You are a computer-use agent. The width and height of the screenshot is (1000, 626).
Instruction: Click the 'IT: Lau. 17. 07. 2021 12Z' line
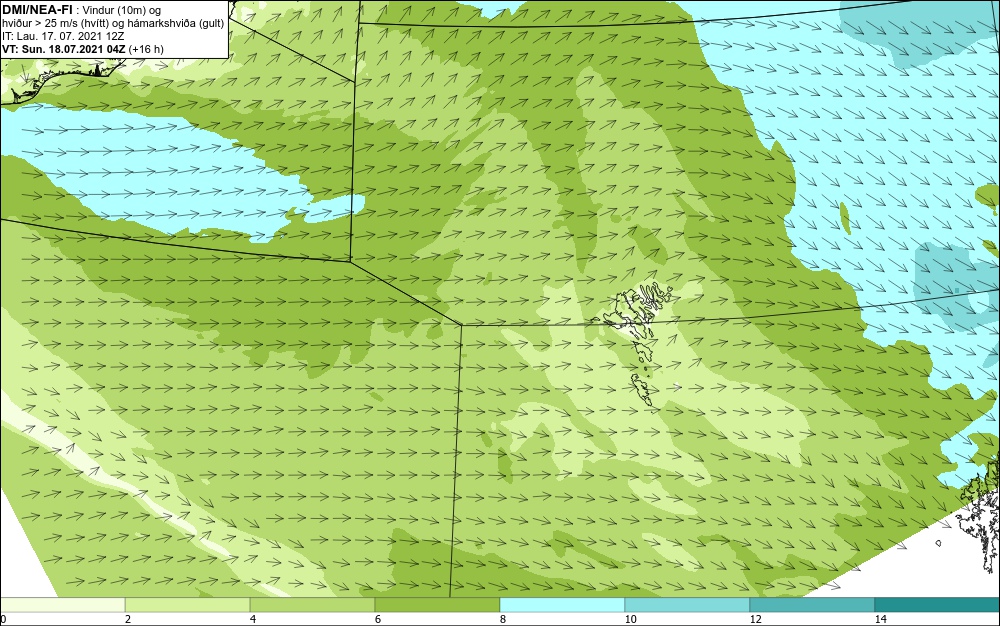(63, 36)
